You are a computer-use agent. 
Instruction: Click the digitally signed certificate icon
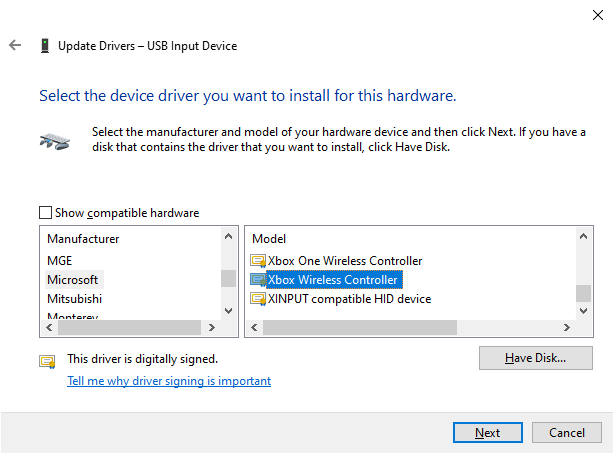47,361
